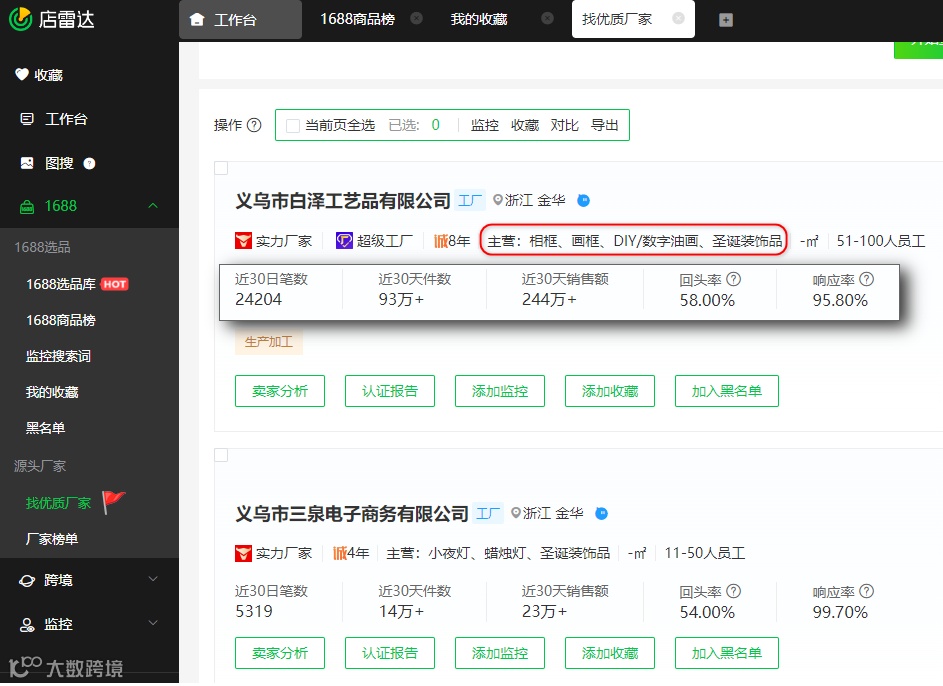The height and width of the screenshot is (686, 943).
Task: Open 1688选品库 in sidebar
Action: [61, 284]
